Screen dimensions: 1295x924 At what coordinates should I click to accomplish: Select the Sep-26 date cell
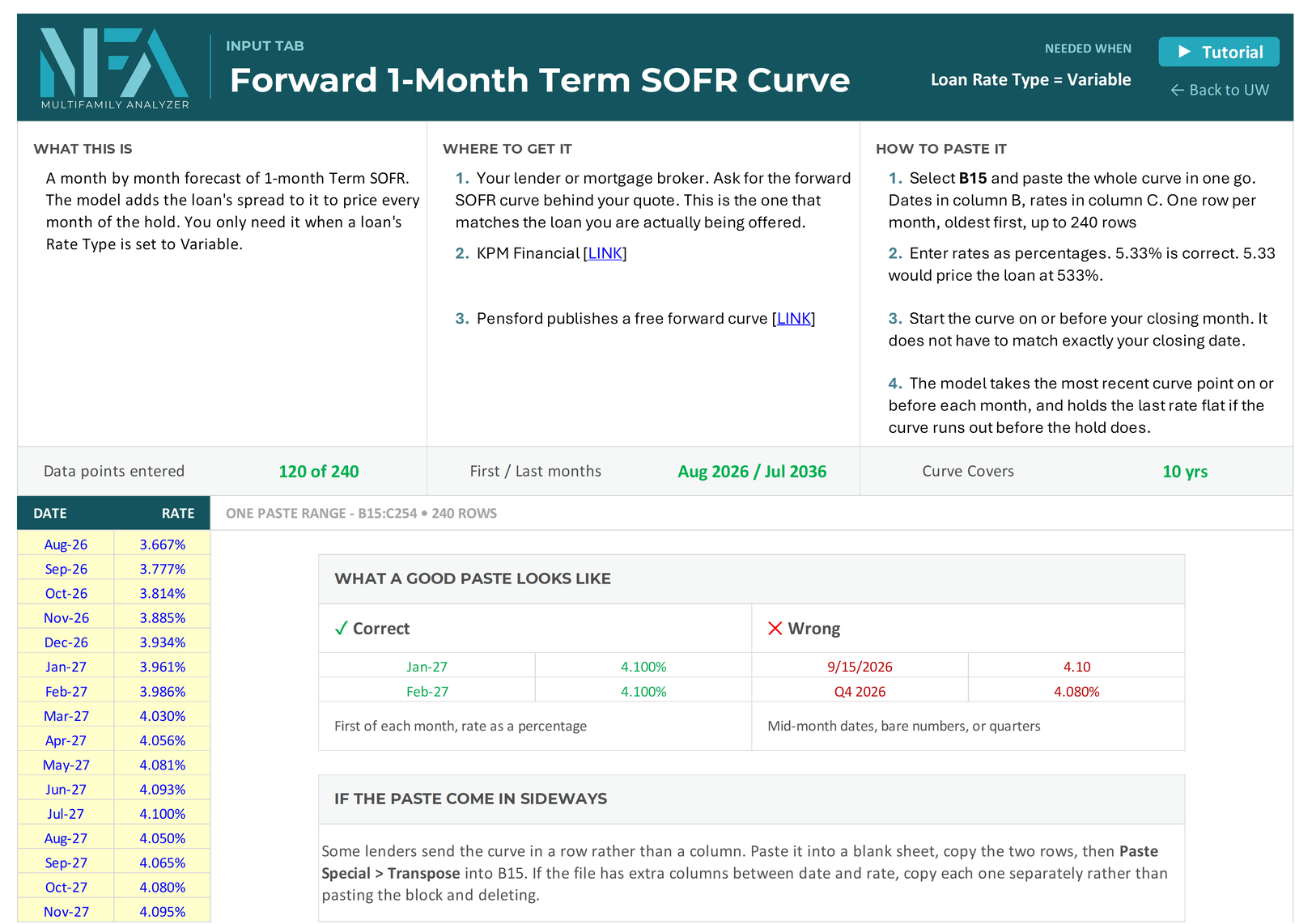point(66,569)
